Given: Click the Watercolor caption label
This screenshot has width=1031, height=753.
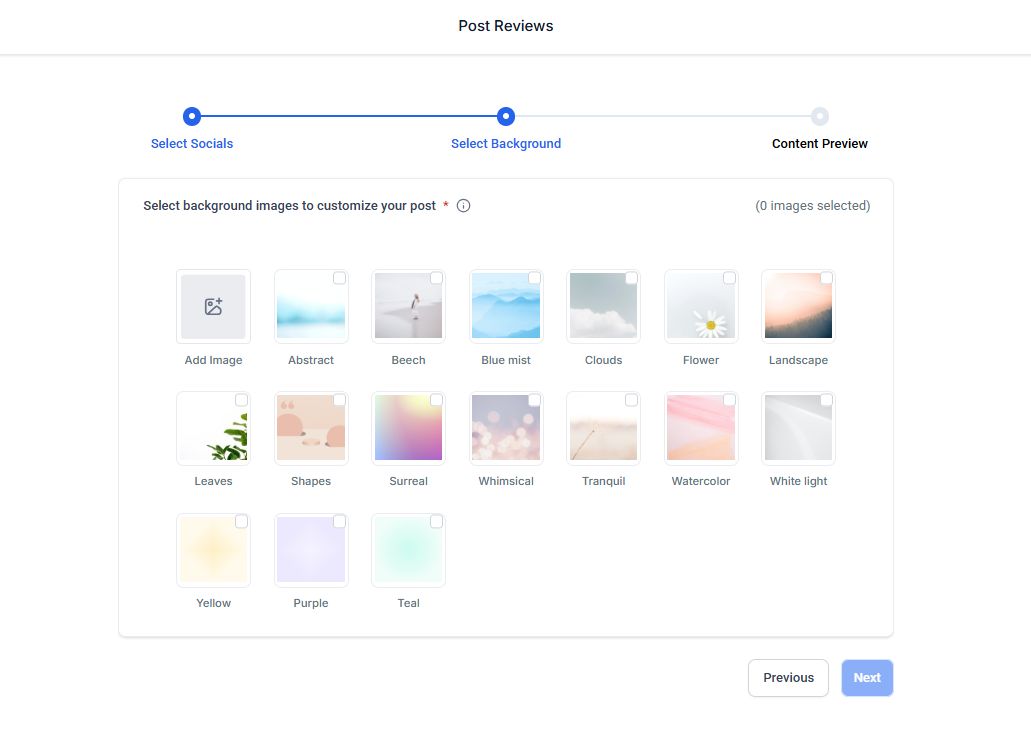Looking at the screenshot, I should (701, 481).
